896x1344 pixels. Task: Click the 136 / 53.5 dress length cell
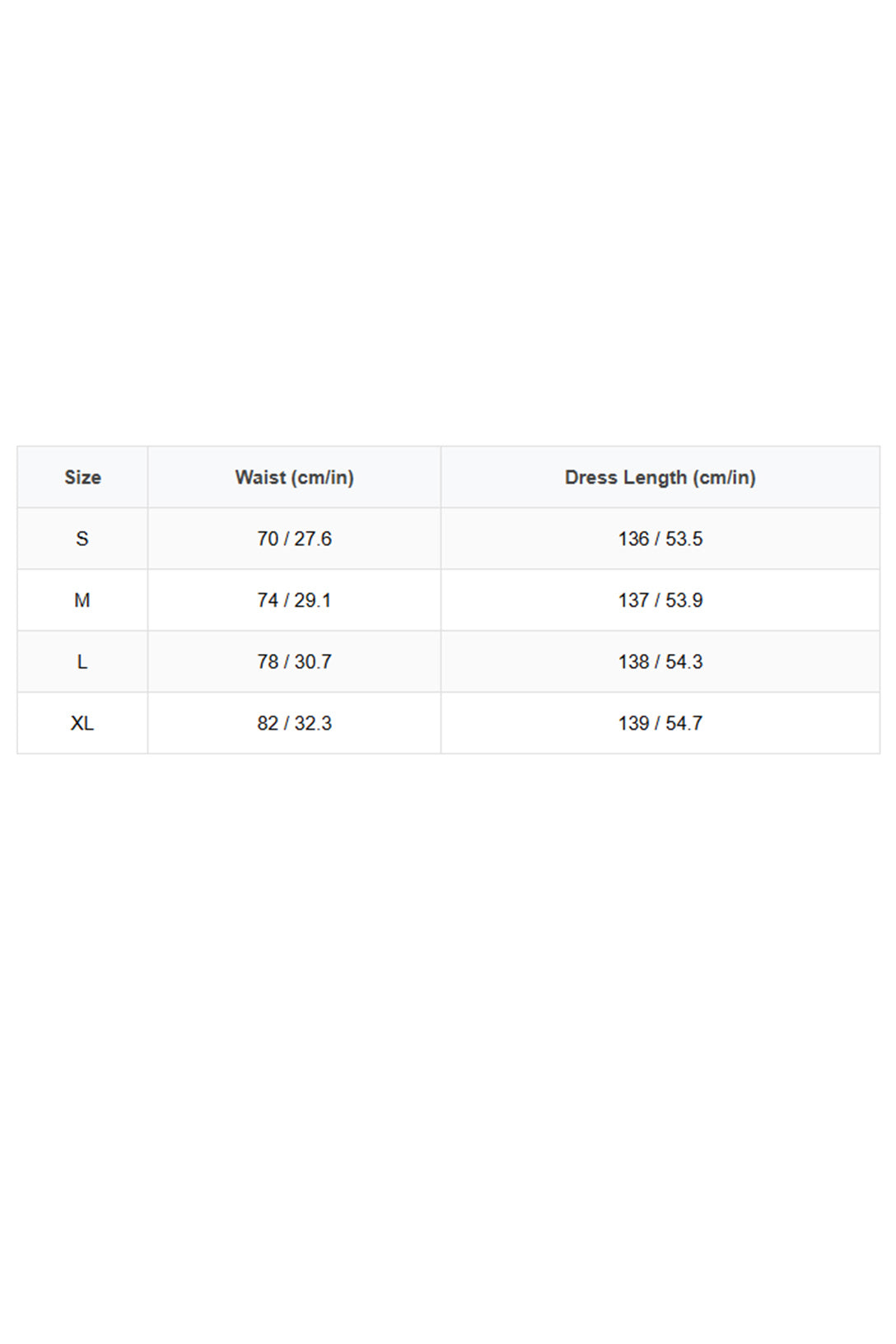[x=660, y=539]
